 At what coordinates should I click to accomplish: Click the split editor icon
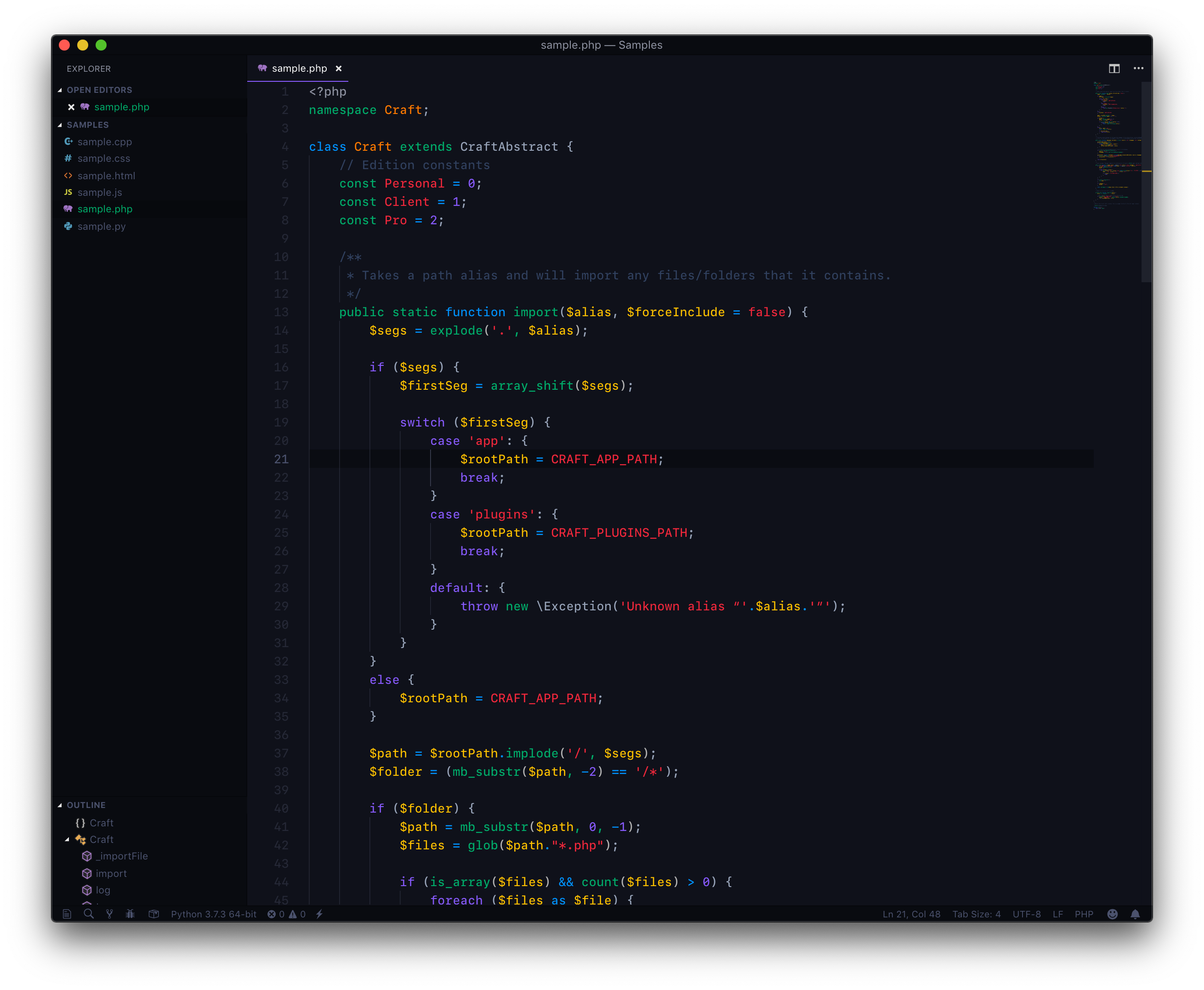click(1114, 68)
